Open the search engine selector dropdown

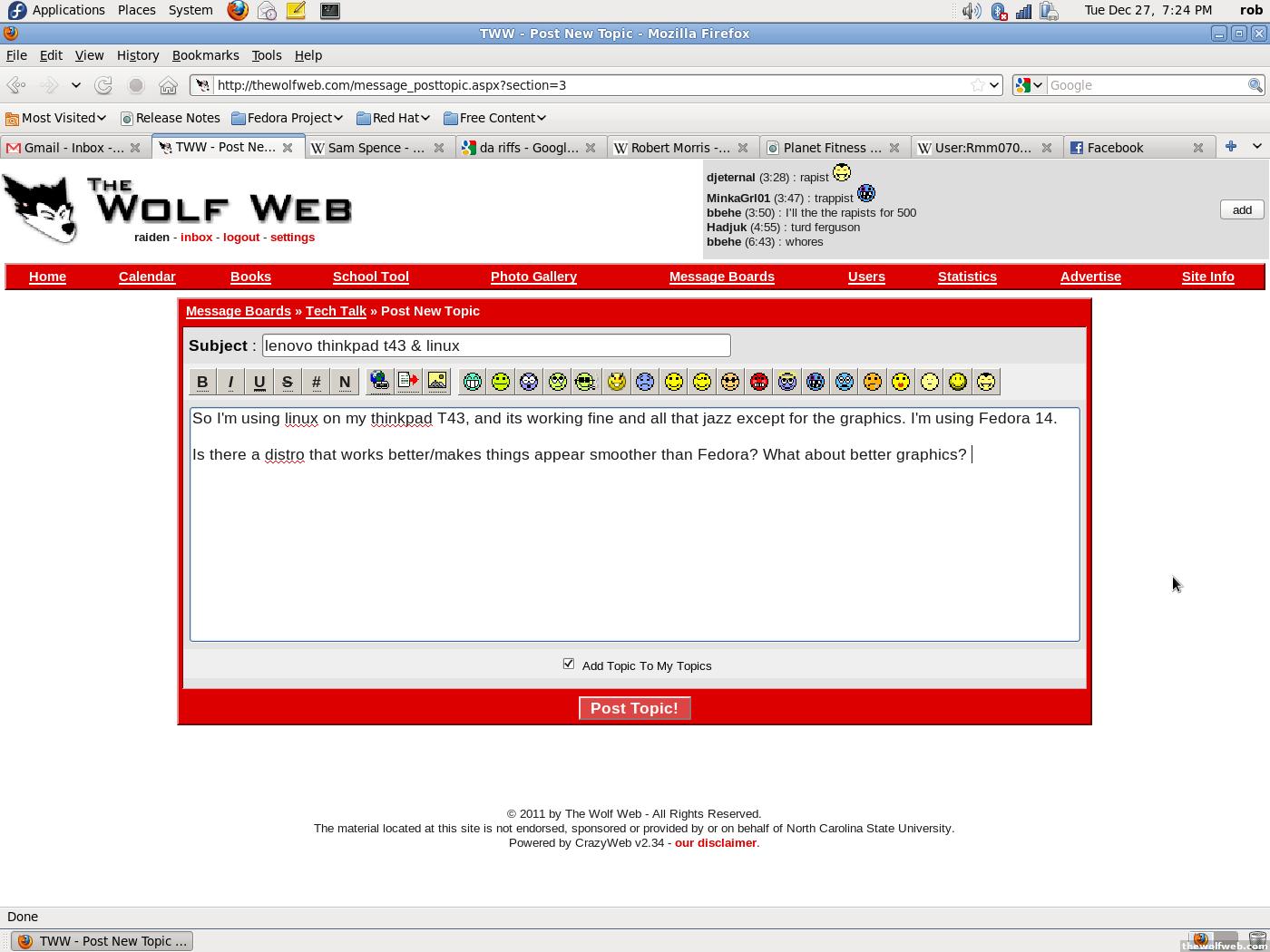[x=1029, y=85]
